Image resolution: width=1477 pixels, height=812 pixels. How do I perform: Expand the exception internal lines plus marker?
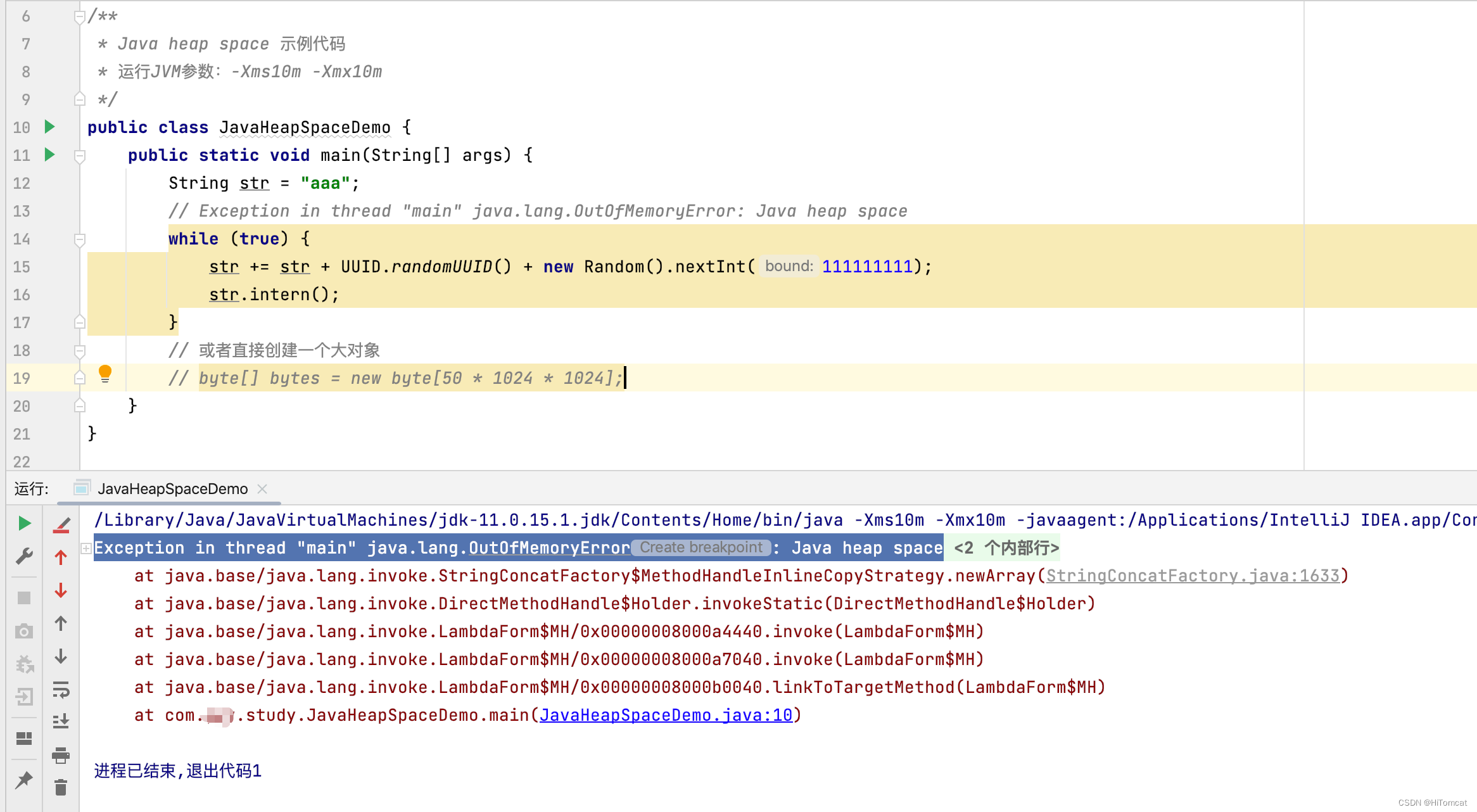(86, 549)
